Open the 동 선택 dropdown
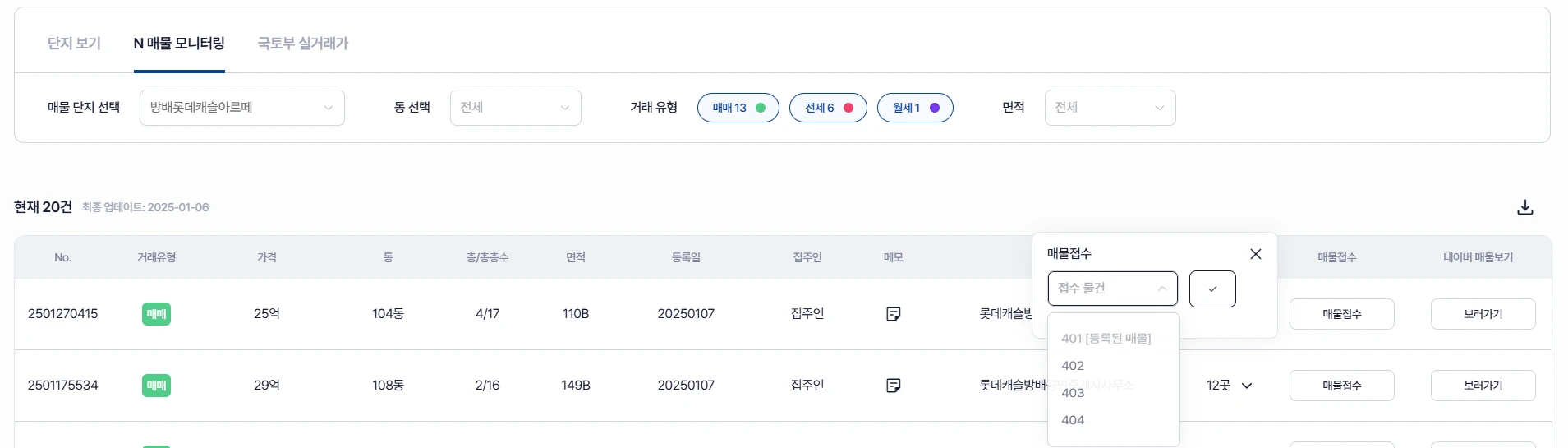Viewport: 1568px width, 448px height. click(x=516, y=108)
